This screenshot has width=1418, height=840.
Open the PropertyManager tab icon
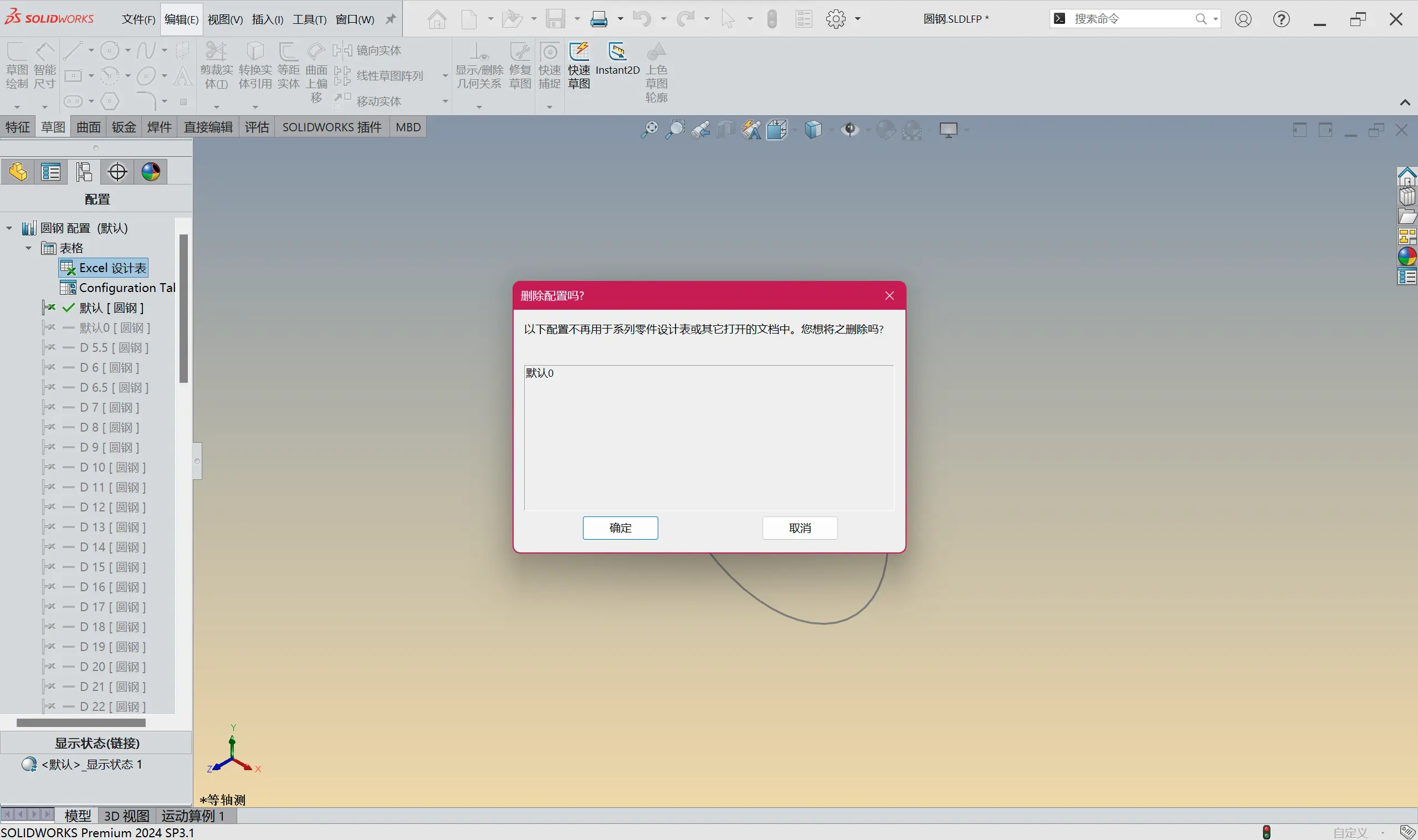pos(50,172)
